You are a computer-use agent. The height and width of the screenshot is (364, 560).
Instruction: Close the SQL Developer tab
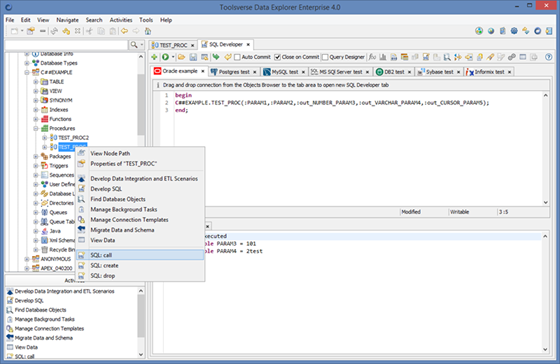coord(248,45)
